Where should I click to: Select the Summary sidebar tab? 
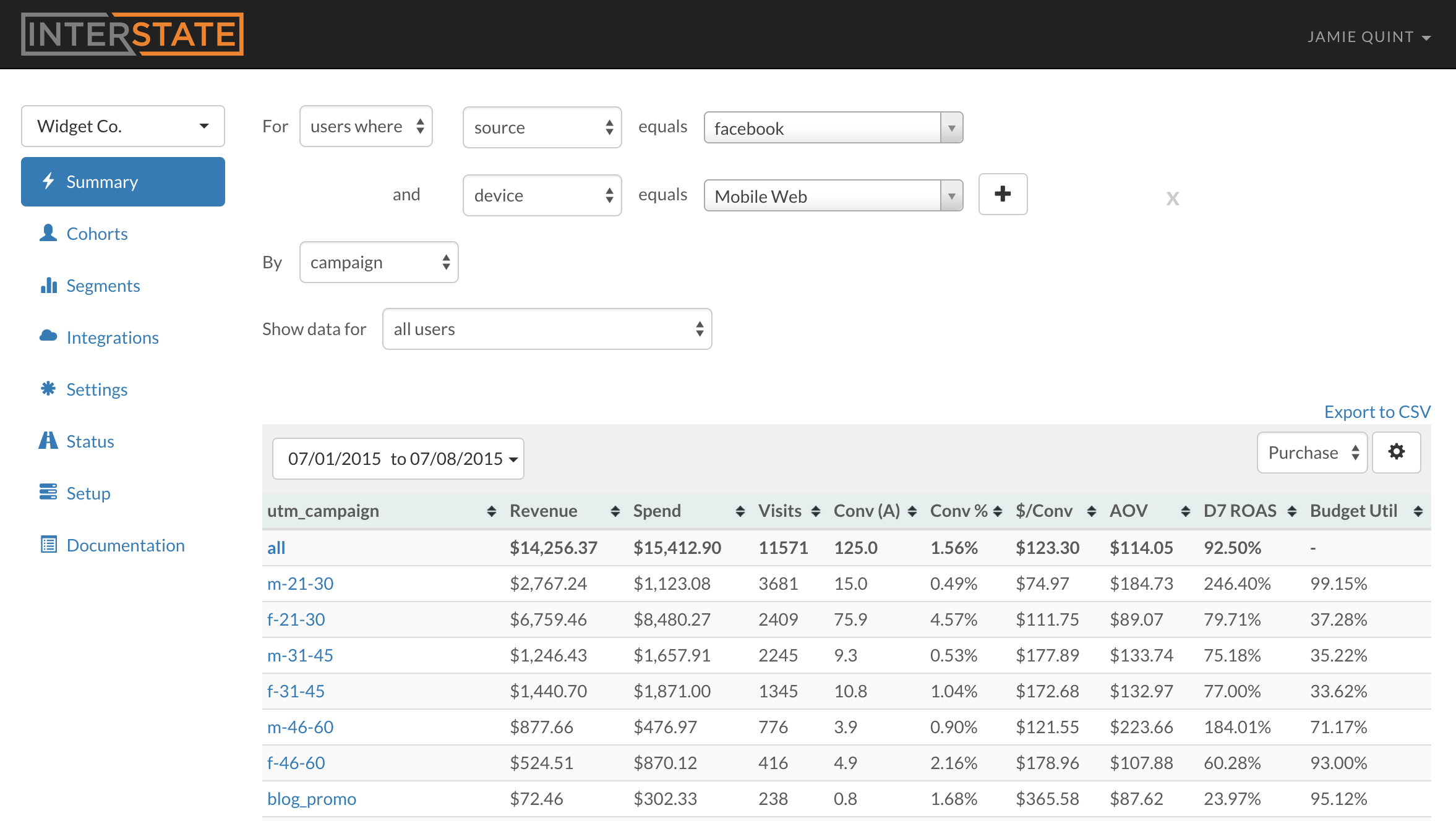coord(123,182)
